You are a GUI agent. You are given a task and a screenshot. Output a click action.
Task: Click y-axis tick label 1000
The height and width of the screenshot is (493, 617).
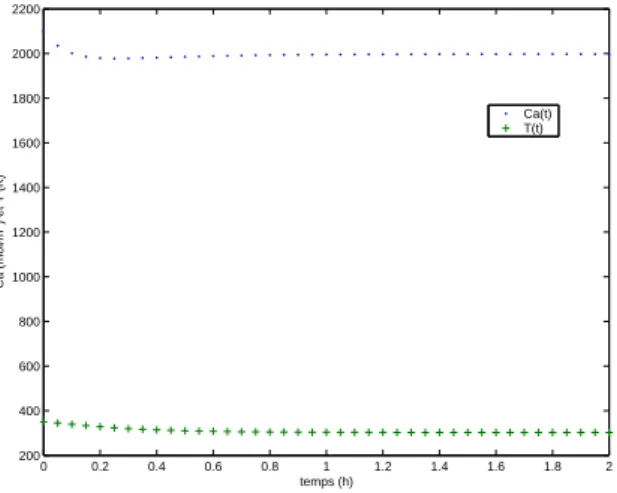pos(26,277)
